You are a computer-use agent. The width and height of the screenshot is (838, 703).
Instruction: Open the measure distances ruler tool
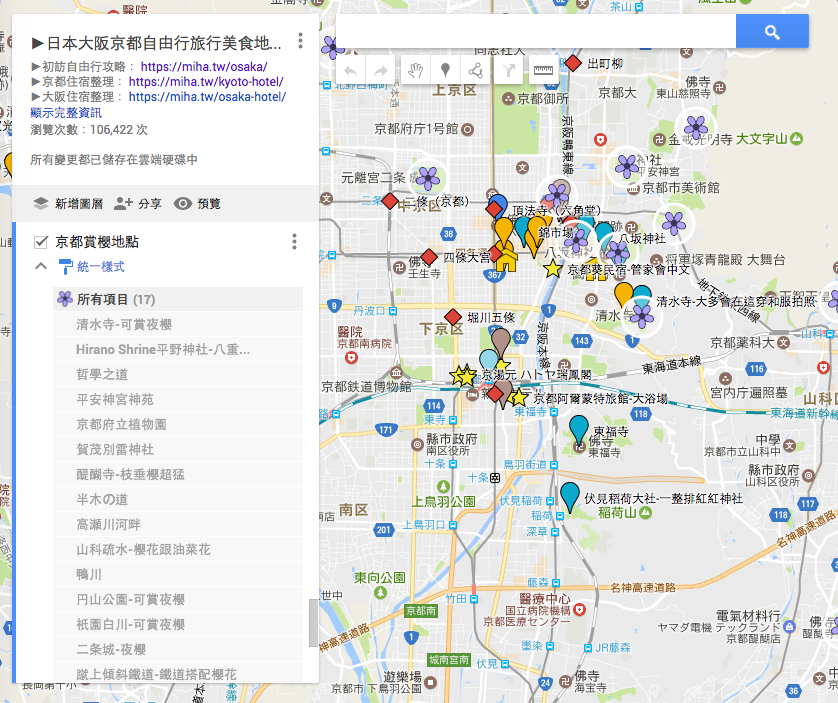pos(545,69)
